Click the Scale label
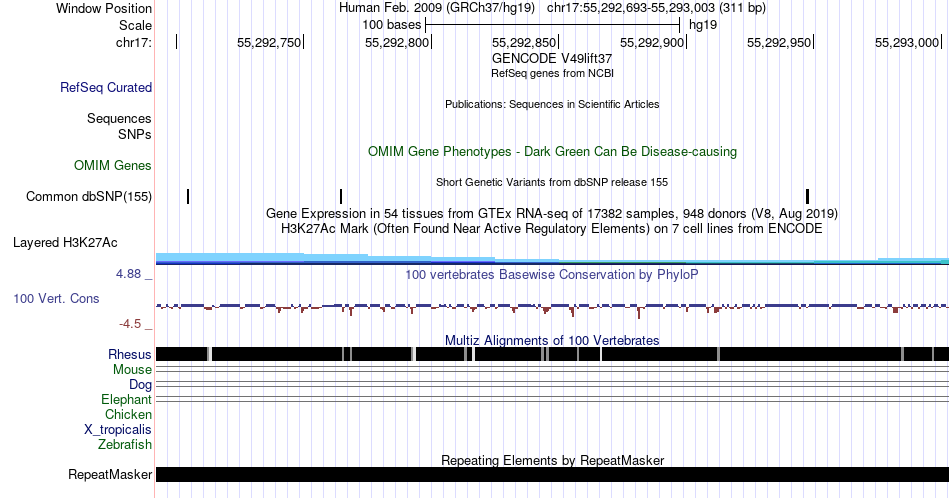 click(x=135, y=25)
